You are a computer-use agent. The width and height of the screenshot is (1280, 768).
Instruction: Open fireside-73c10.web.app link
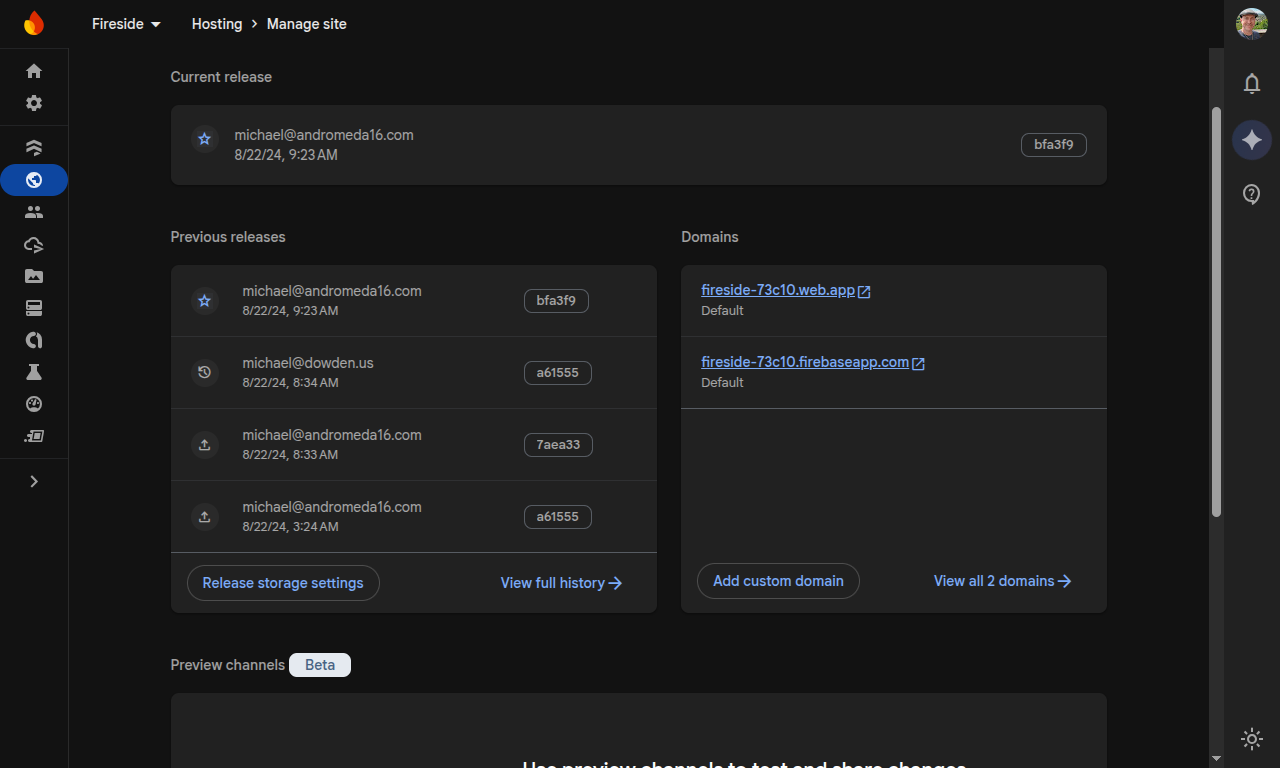[x=779, y=290]
